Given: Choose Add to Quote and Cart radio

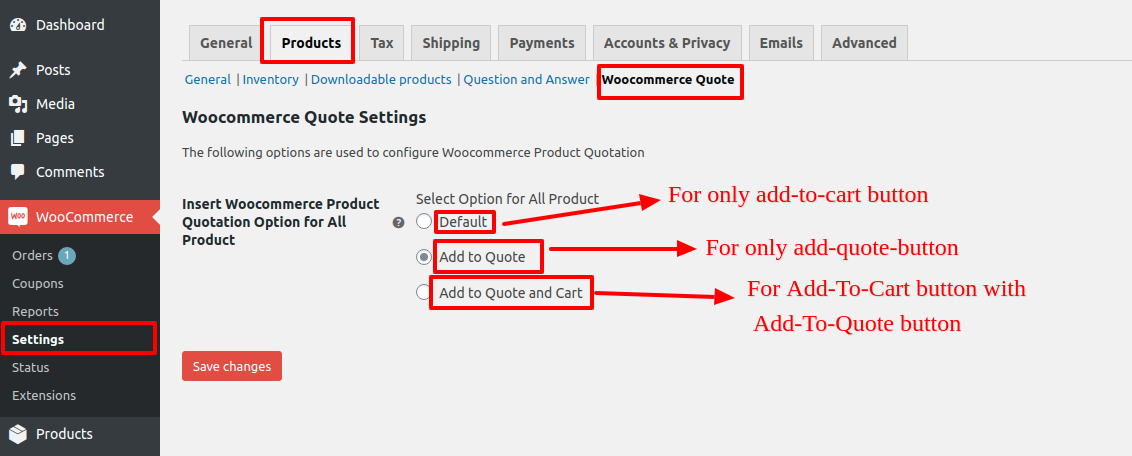Looking at the screenshot, I should (x=424, y=292).
